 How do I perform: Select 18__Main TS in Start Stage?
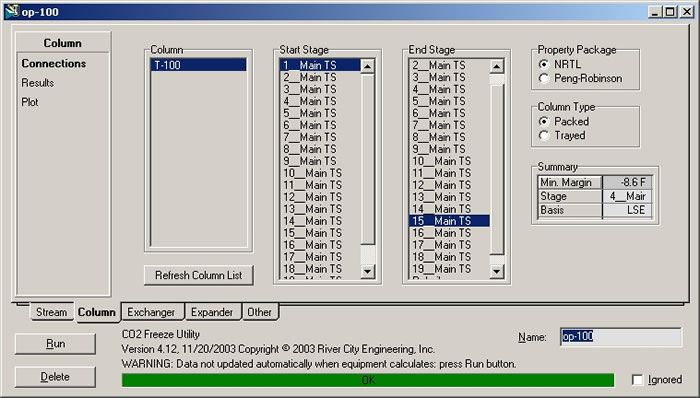[320, 269]
